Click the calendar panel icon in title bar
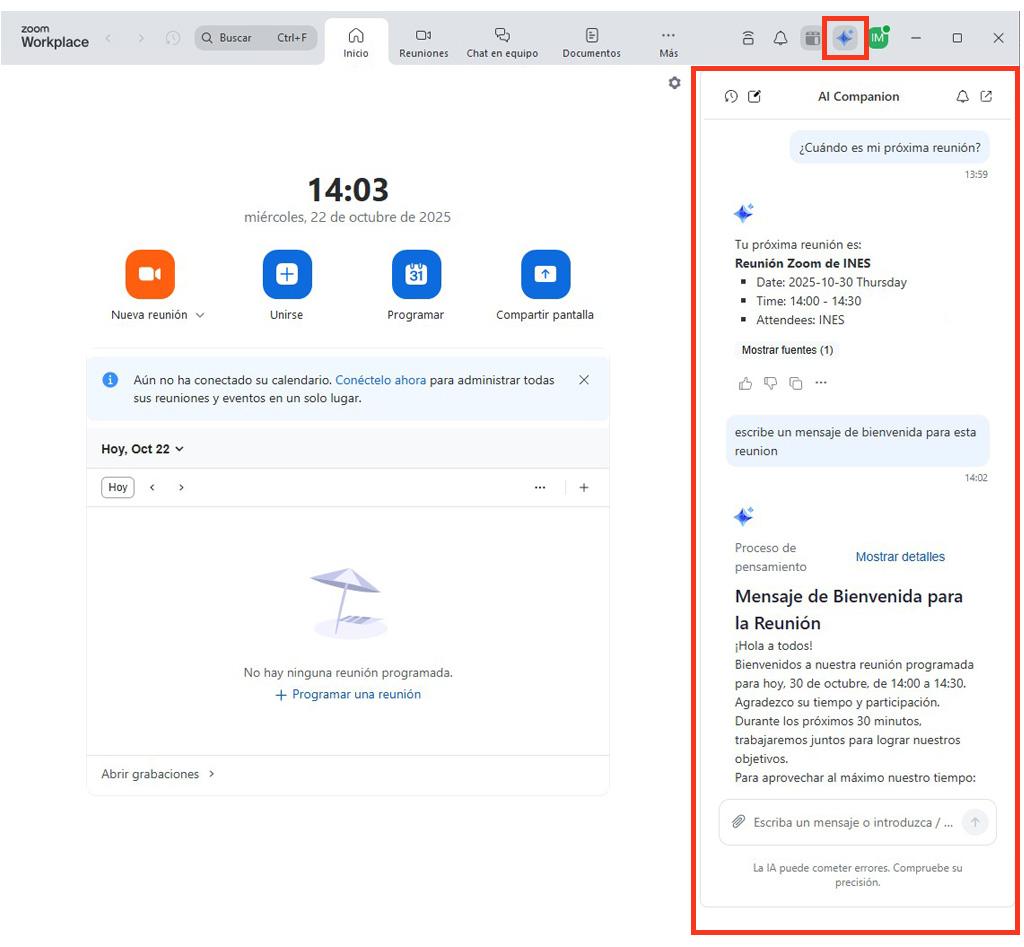The image size is (1024, 947). pos(812,38)
